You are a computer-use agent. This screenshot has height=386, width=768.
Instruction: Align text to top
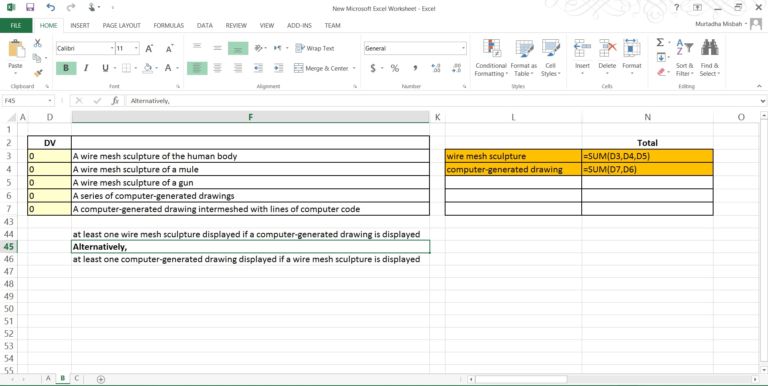197,48
